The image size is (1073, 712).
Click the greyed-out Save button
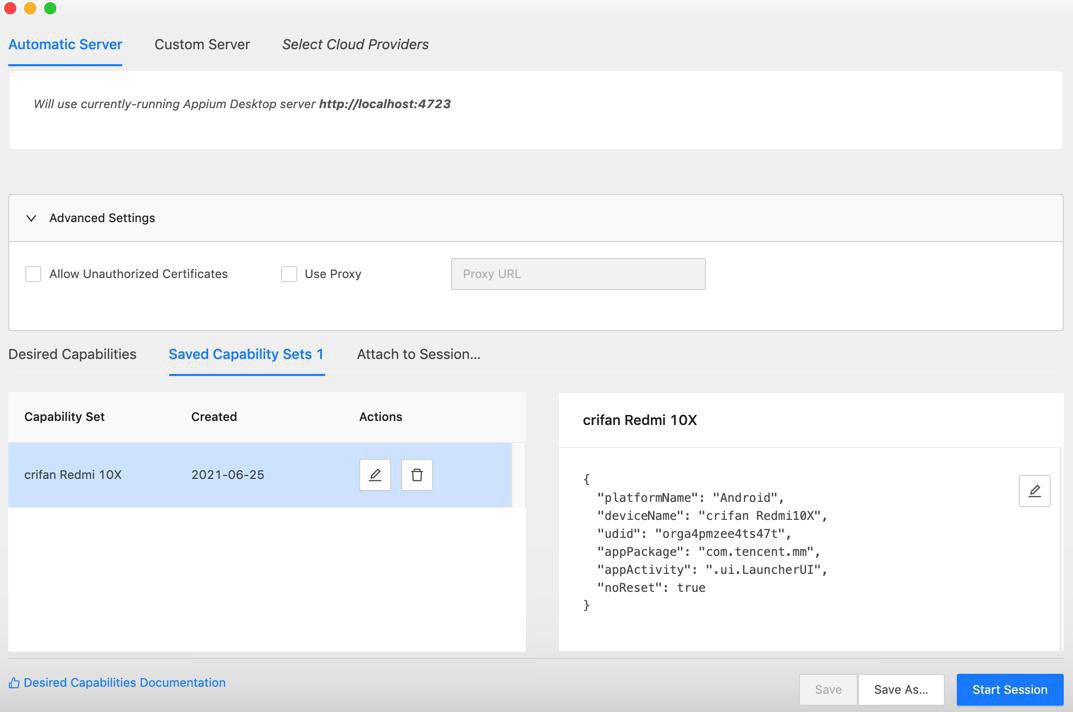[828, 689]
